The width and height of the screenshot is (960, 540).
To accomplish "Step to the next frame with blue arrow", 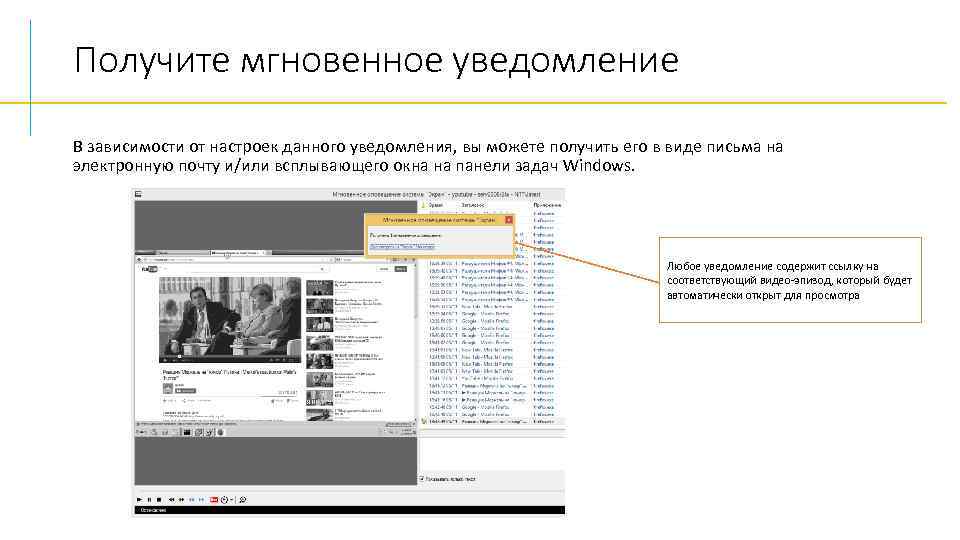I will pos(201,500).
